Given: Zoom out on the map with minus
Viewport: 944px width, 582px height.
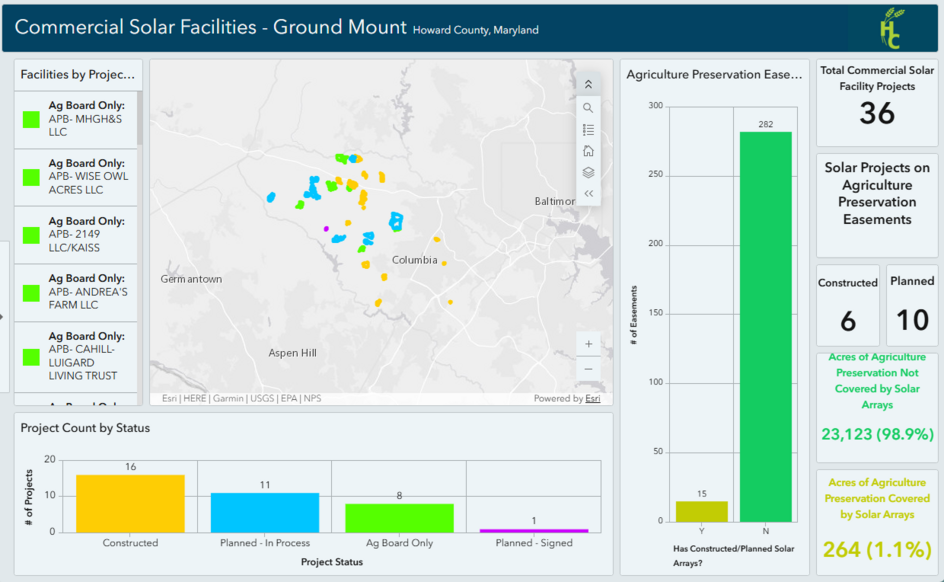Looking at the screenshot, I should click(x=588, y=369).
